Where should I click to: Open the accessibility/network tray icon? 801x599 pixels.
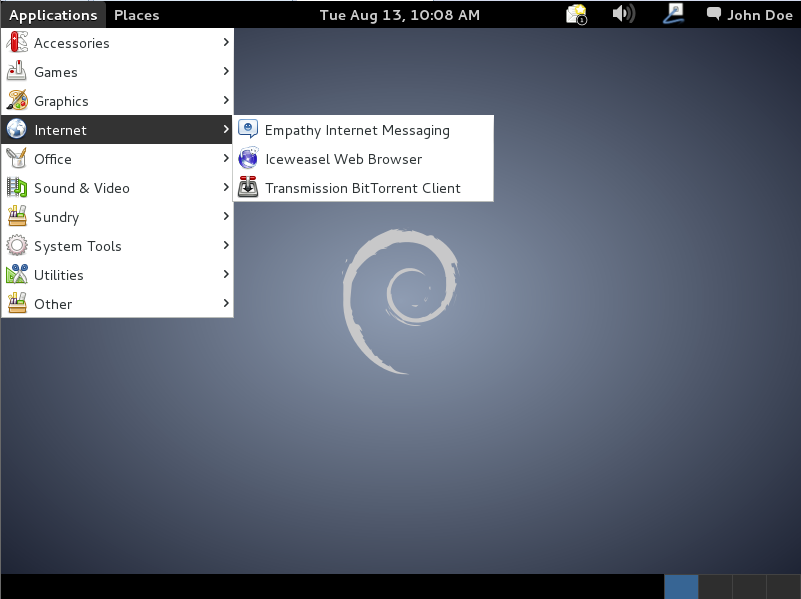point(673,14)
